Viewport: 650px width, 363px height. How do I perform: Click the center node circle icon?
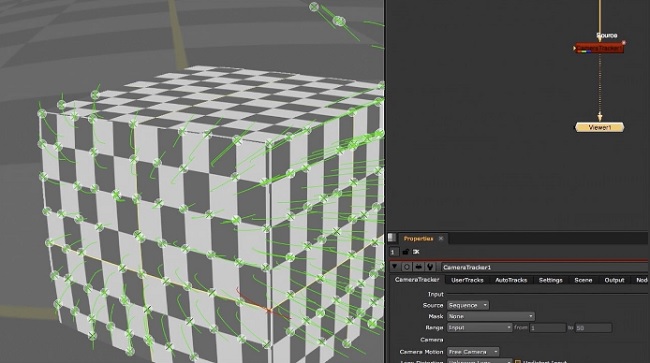point(407,267)
